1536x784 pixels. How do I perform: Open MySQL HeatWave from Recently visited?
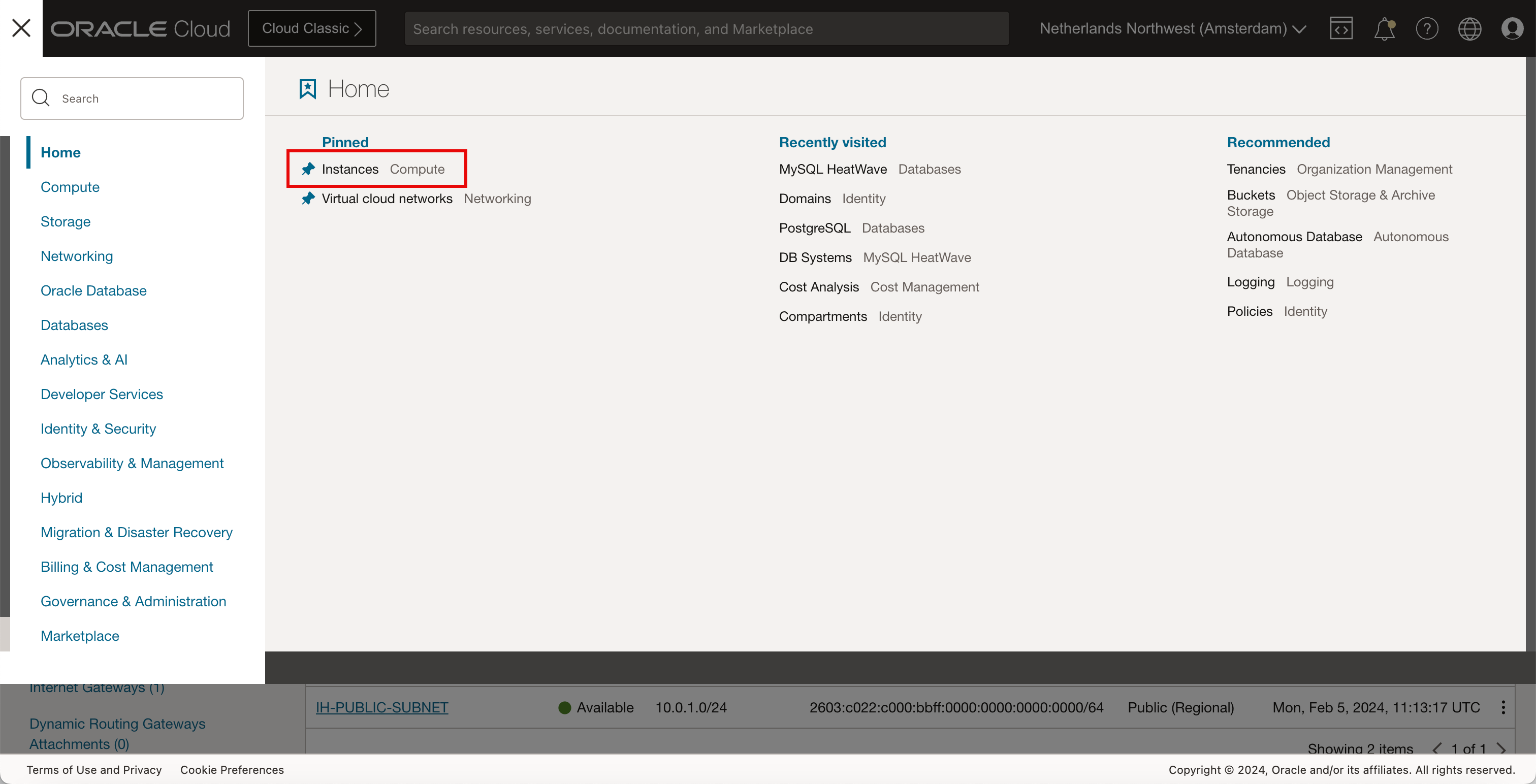[833, 169]
